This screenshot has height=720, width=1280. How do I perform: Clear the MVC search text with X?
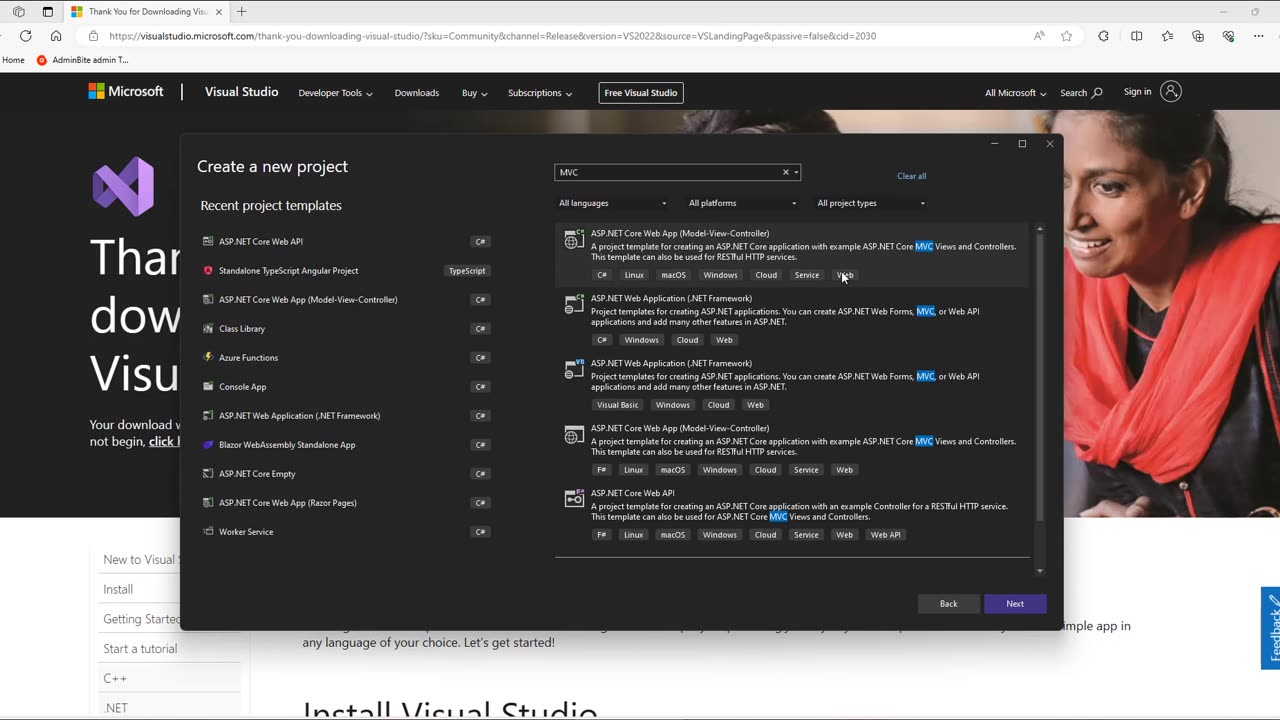[x=786, y=172]
